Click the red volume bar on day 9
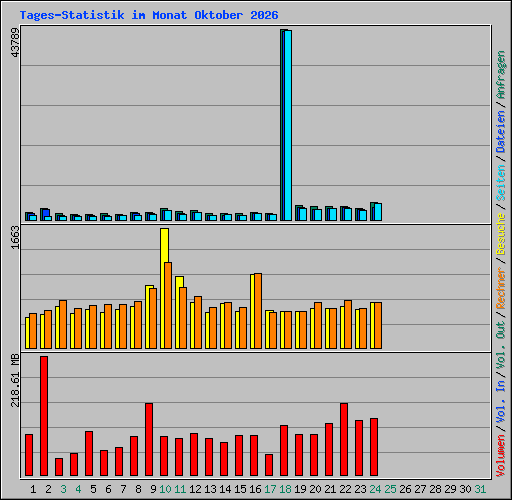Screen dimensions: 512x500 coord(149,440)
